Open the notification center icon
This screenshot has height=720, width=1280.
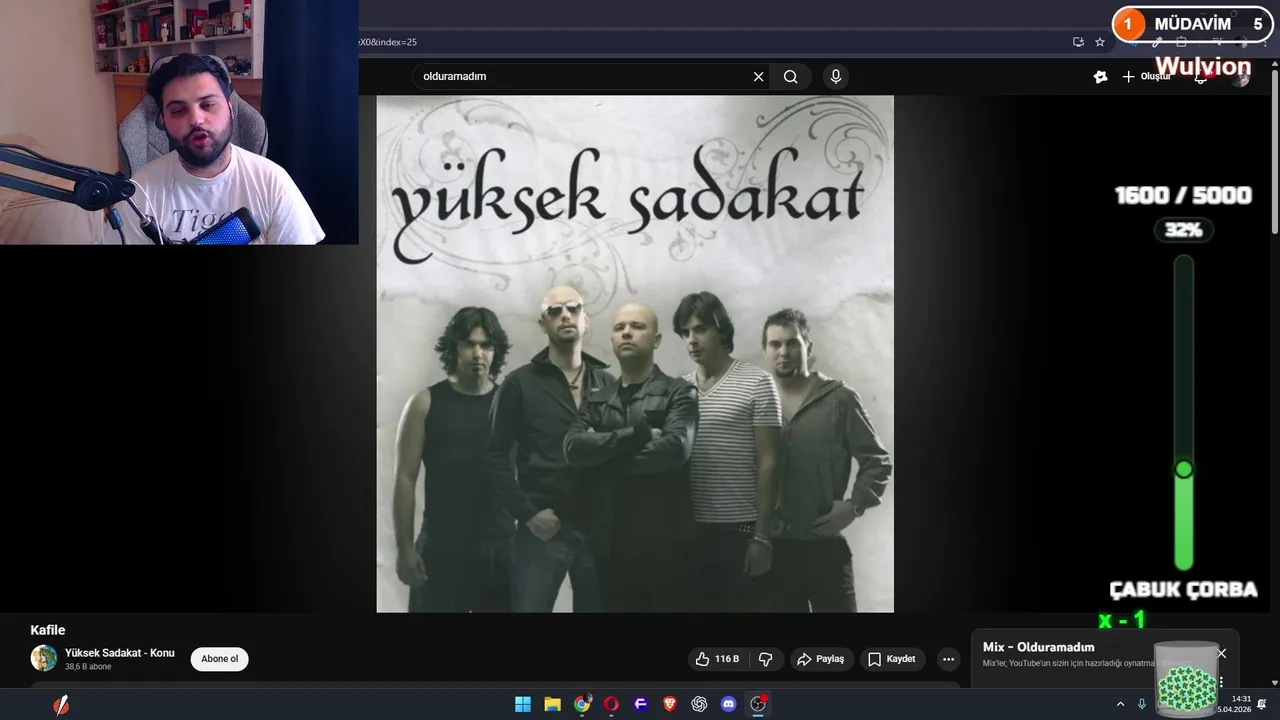tap(1263, 704)
